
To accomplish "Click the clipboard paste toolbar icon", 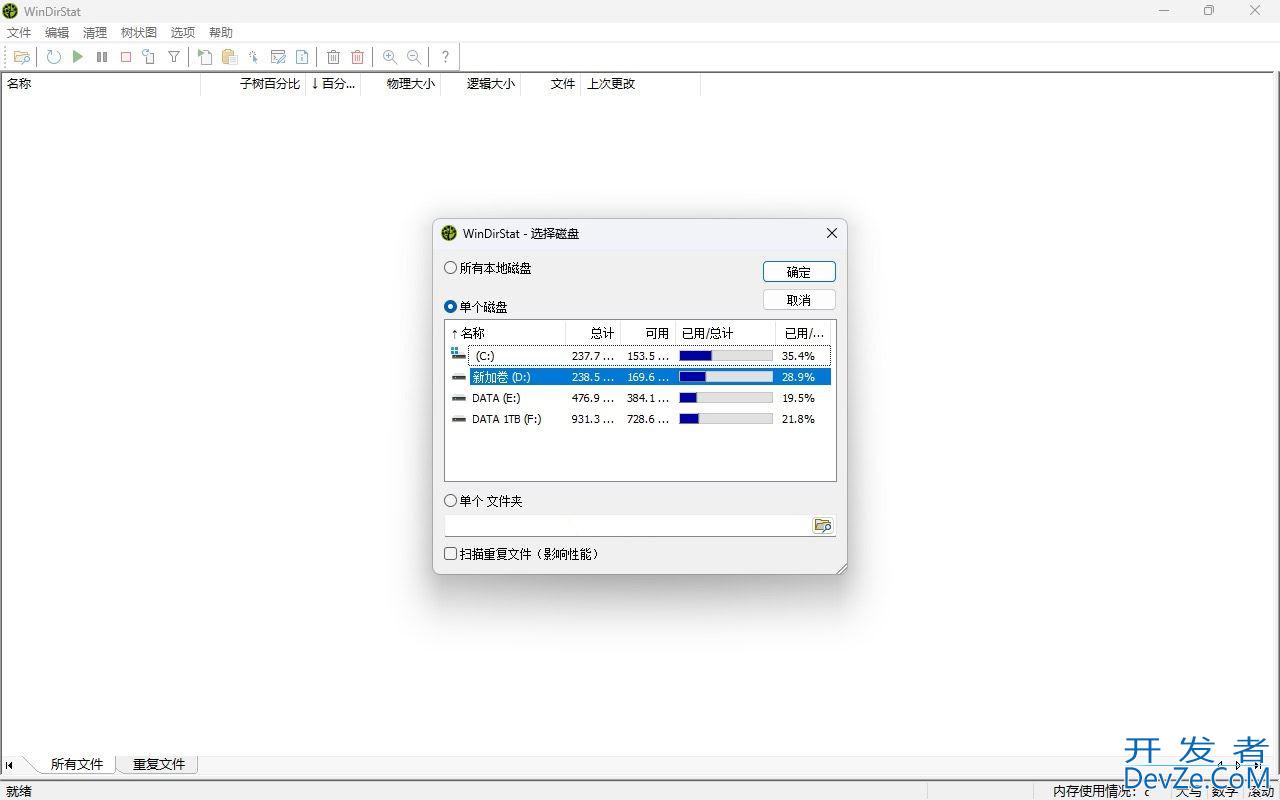I will (229, 57).
